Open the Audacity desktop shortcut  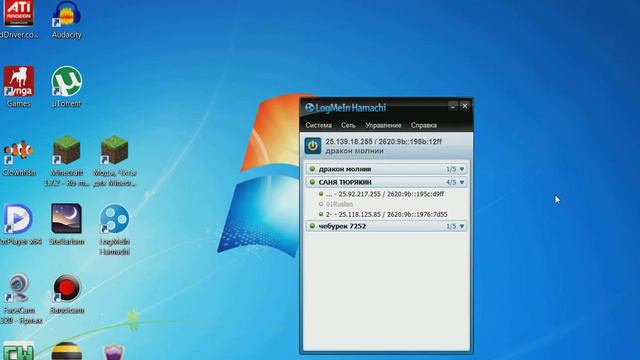pyautogui.click(x=67, y=20)
